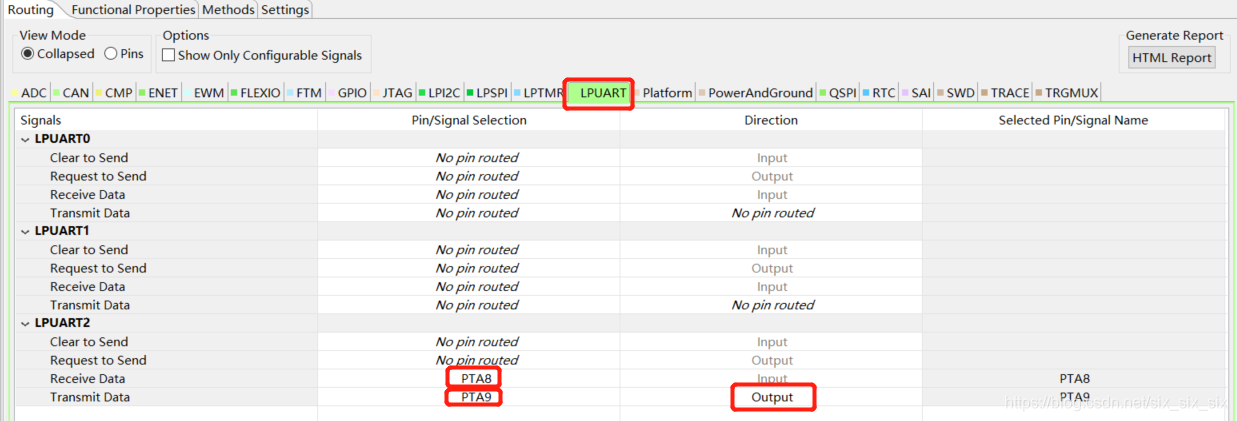Open the LPTMR peripheral tab
This screenshot has height=421, width=1237.
pos(540,93)
